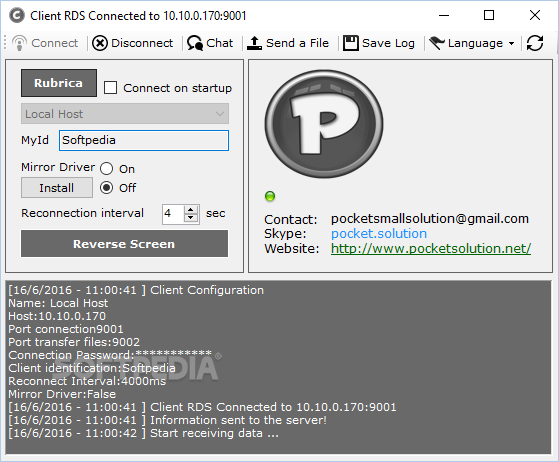Click 'Start receiving data ...' log line
The width and height of the screenshot is (559, 462).
coord(143,433)
